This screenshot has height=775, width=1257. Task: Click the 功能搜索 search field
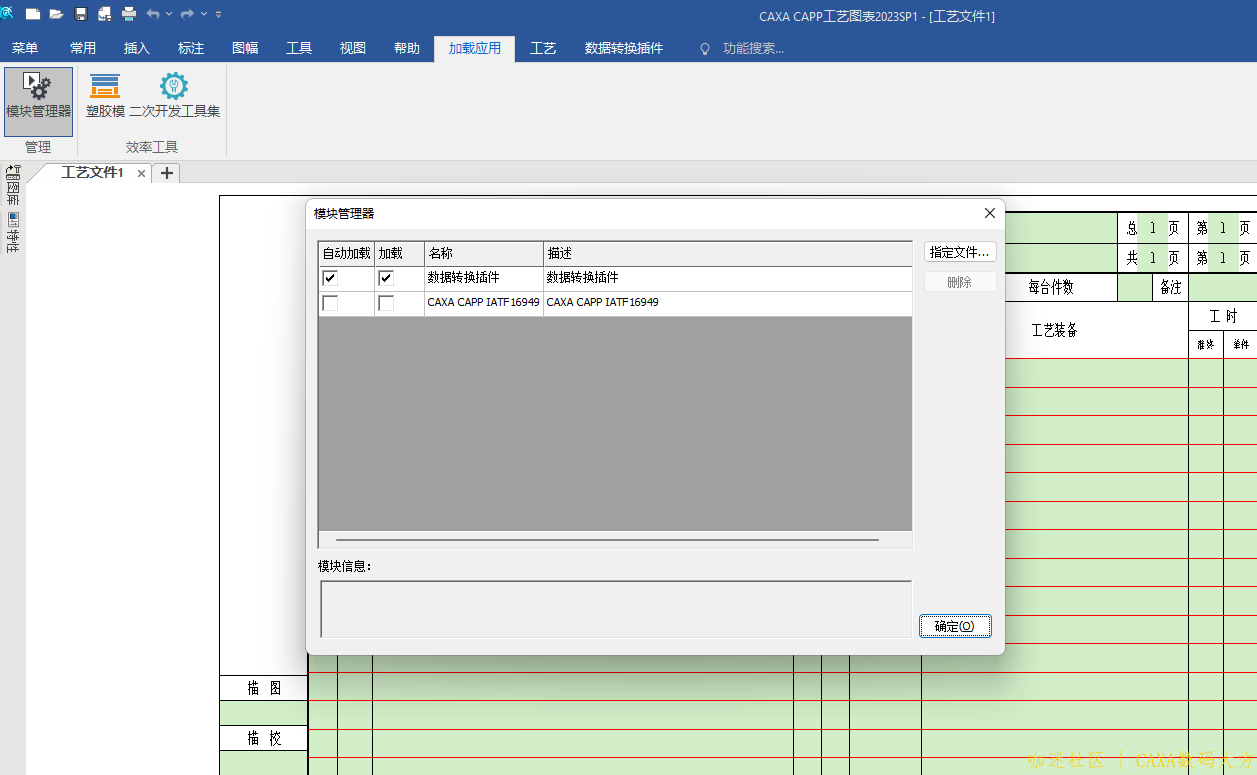[753, 48]
